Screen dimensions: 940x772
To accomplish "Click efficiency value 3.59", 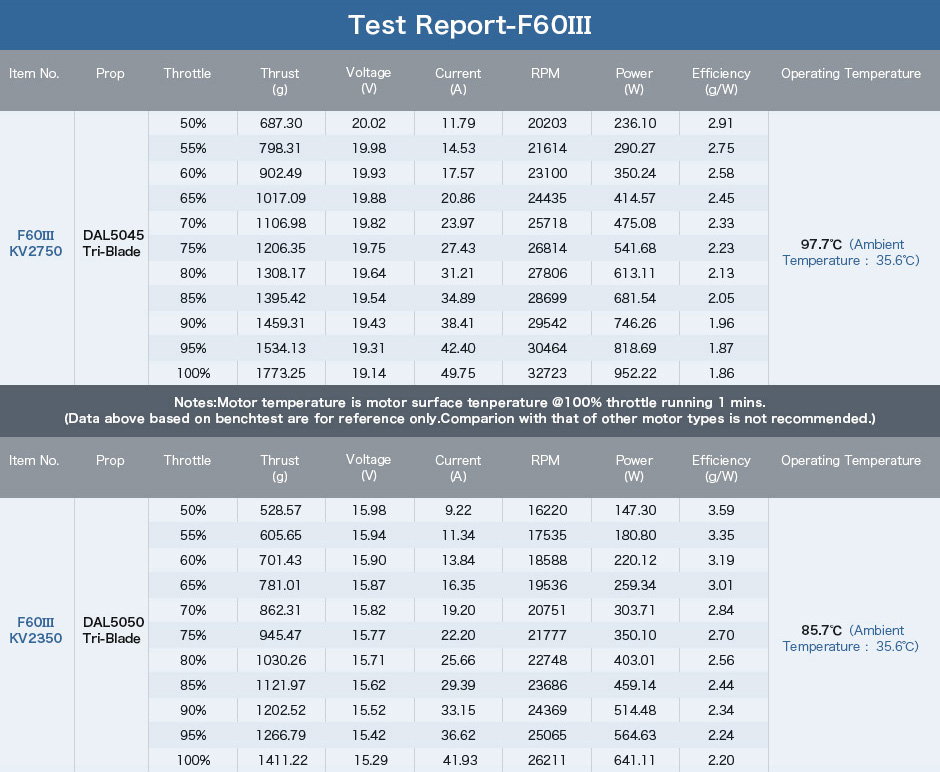I will [x=721, y=511].
